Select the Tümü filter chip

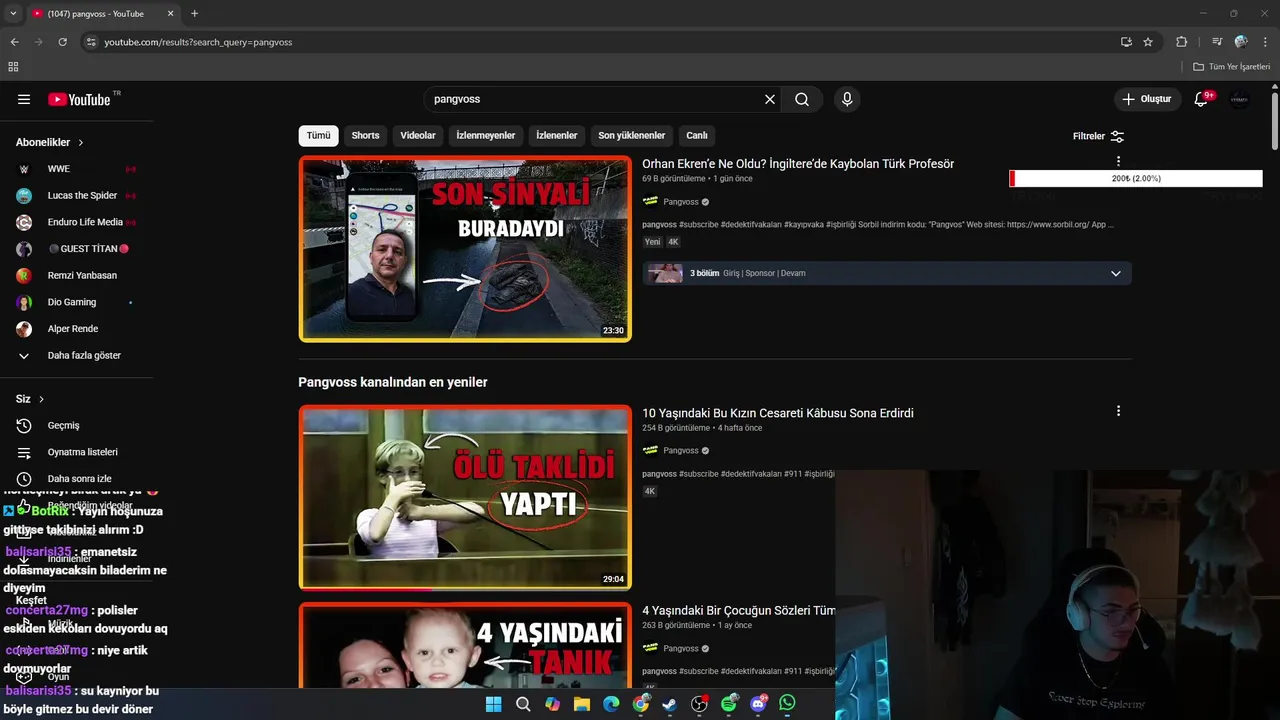point(318,135)
